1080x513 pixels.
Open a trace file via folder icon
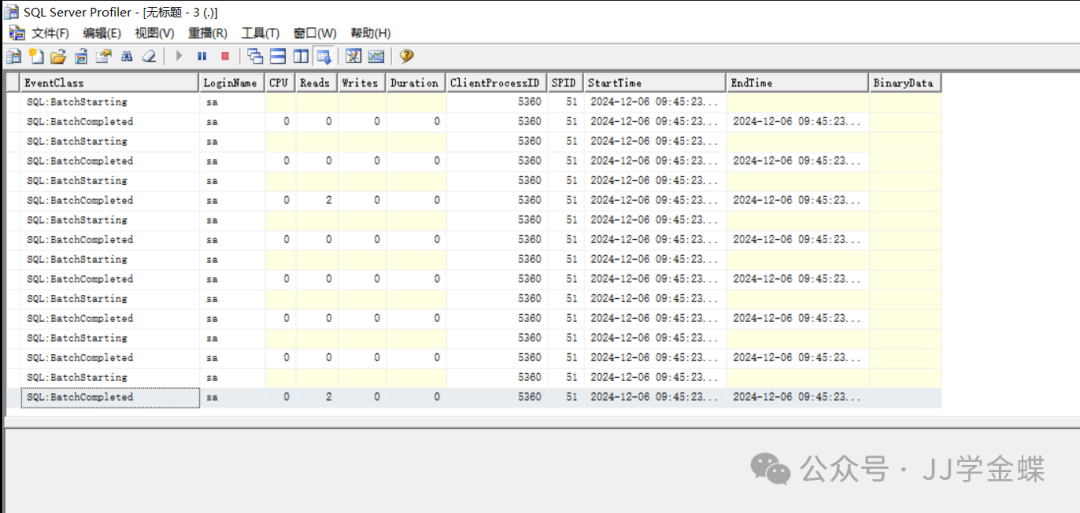[x=59, y=56]
